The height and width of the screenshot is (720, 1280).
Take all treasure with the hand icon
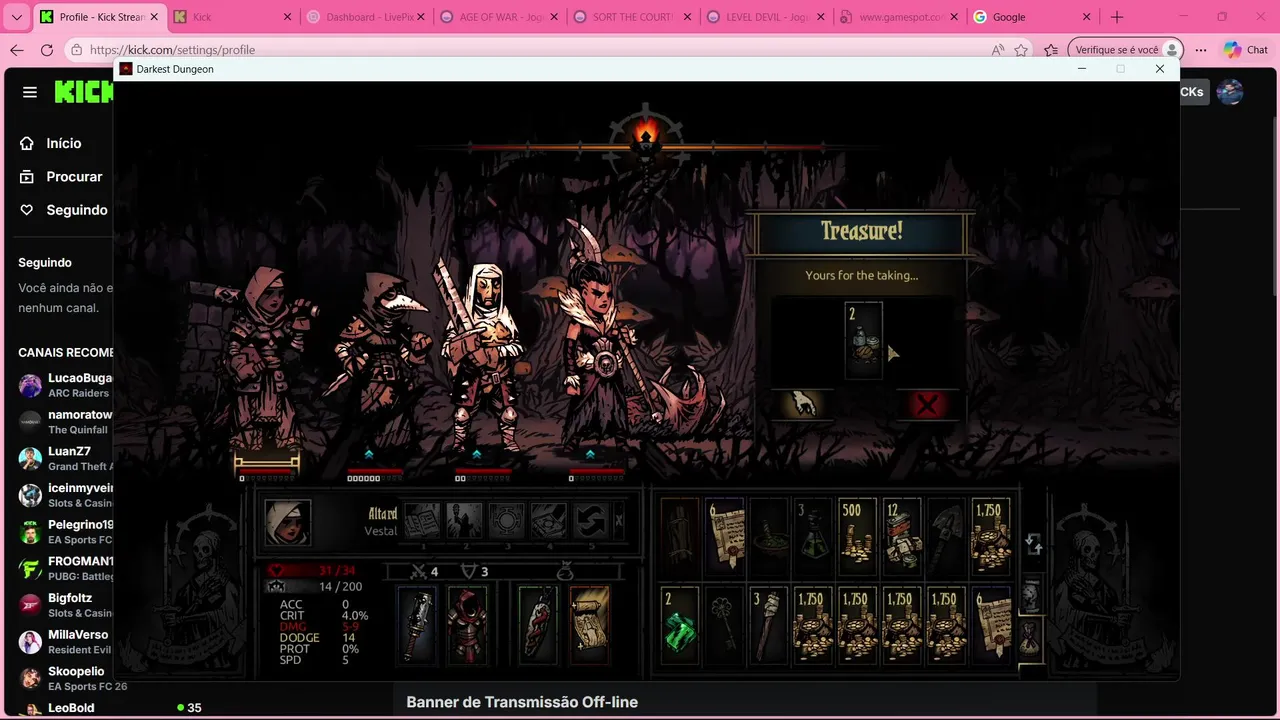[x=803, y=405]
